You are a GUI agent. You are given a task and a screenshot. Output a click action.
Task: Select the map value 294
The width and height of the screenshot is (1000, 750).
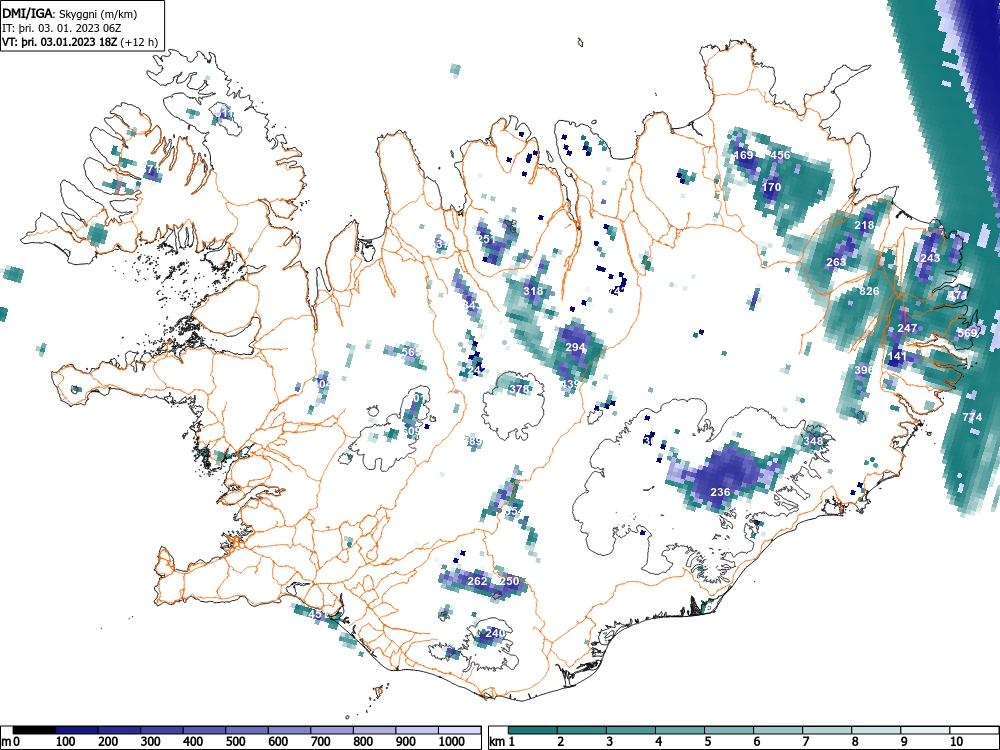[575, 348]
